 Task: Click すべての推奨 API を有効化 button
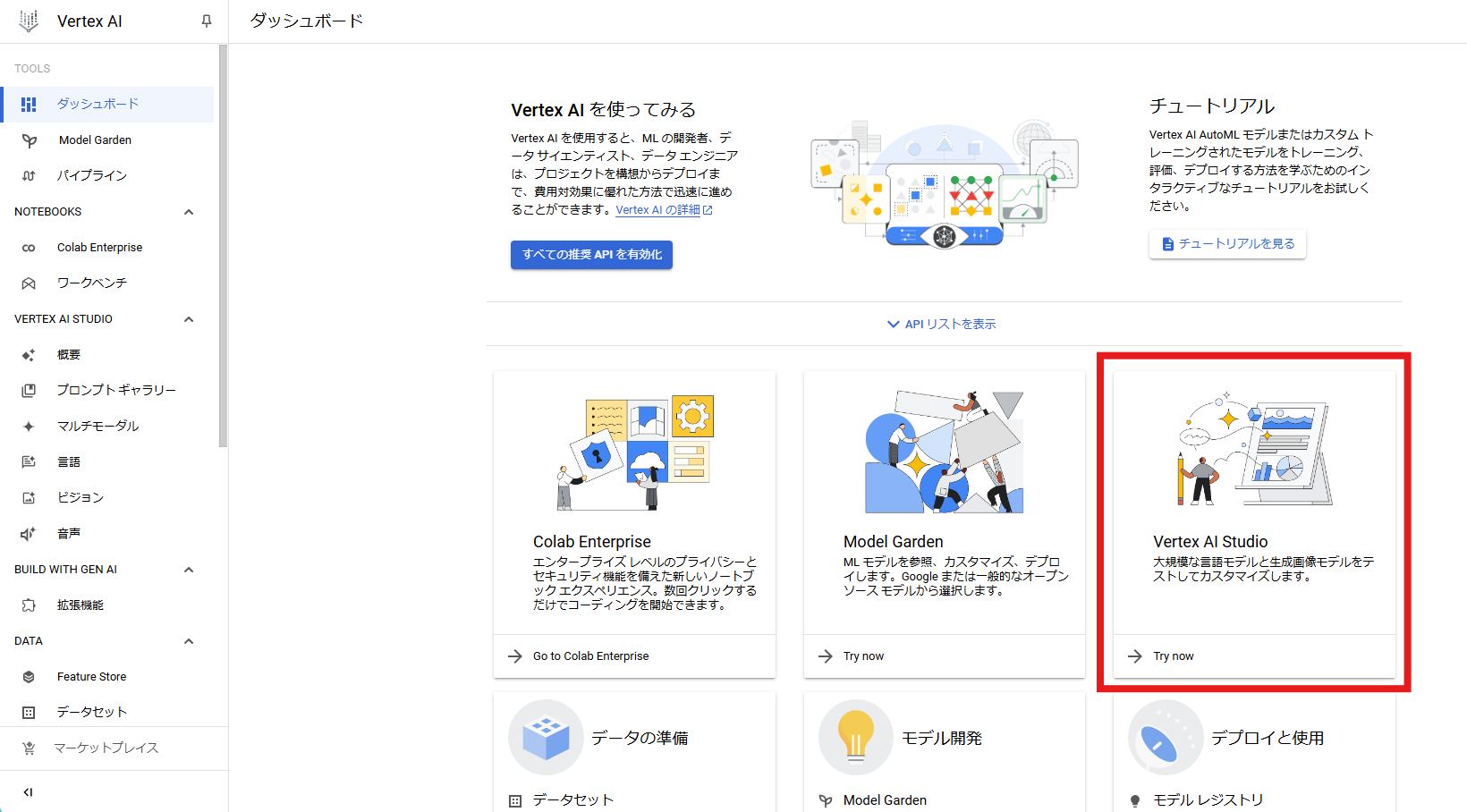(591, 255)
